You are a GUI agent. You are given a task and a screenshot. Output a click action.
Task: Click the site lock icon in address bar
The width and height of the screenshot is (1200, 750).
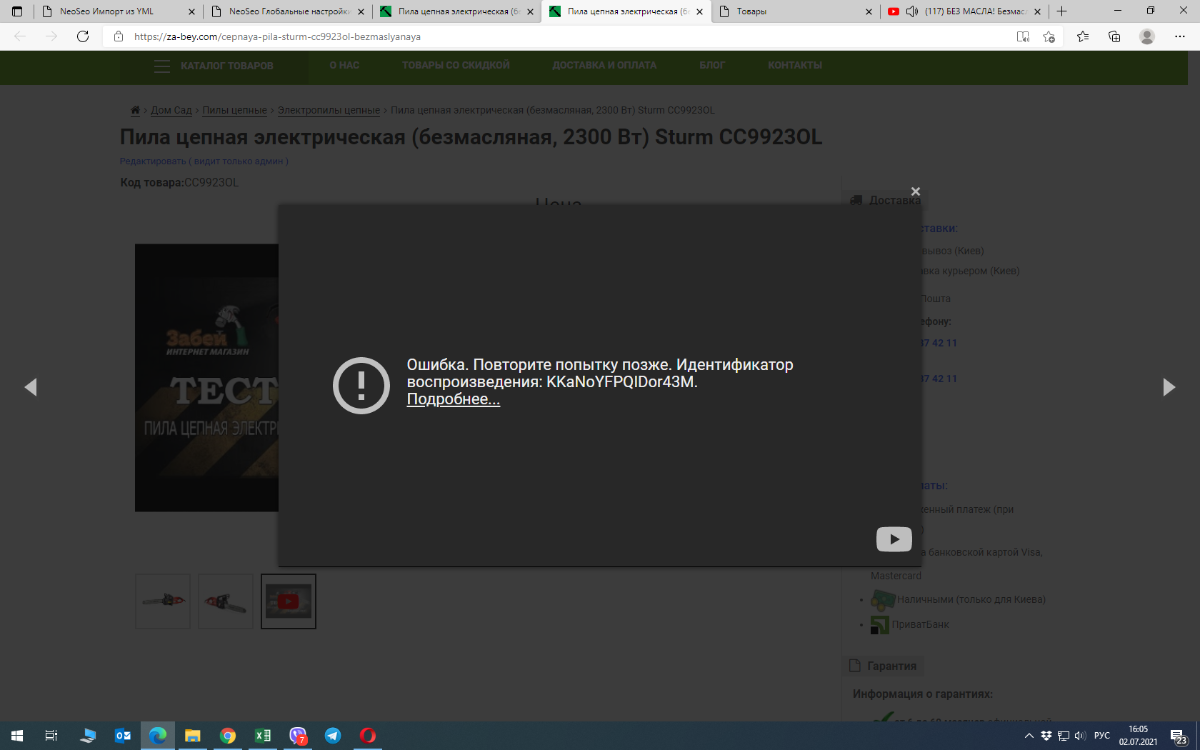[x=118, y=36]
